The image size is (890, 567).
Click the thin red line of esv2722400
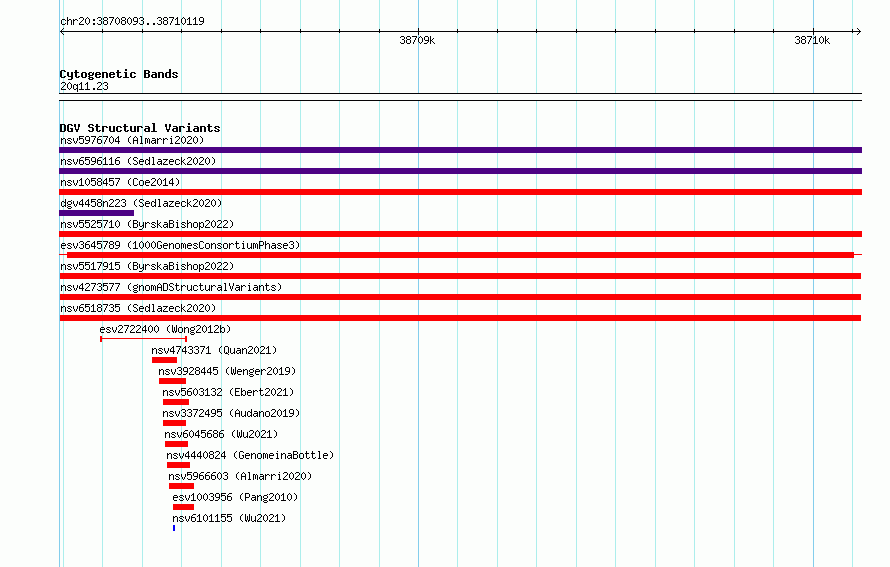[144, 339]
